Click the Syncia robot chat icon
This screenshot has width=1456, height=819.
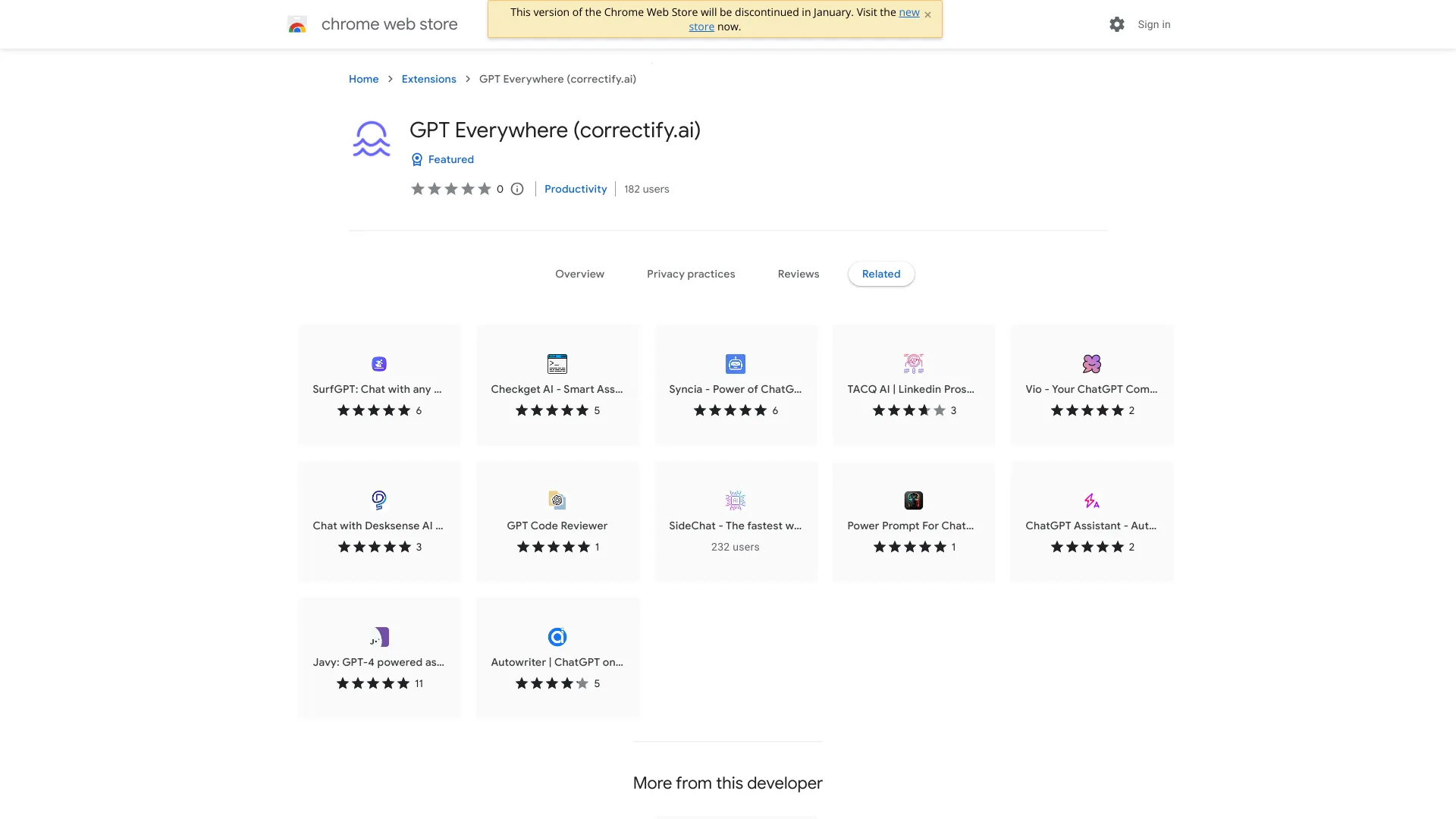pos(735,363)
